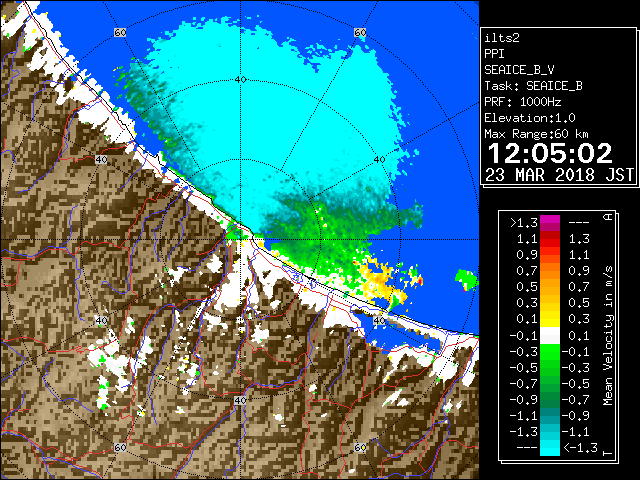Click the southeast '60' range ring label
The height and width of the screenshot is (480, 640).
pos(360,447)
